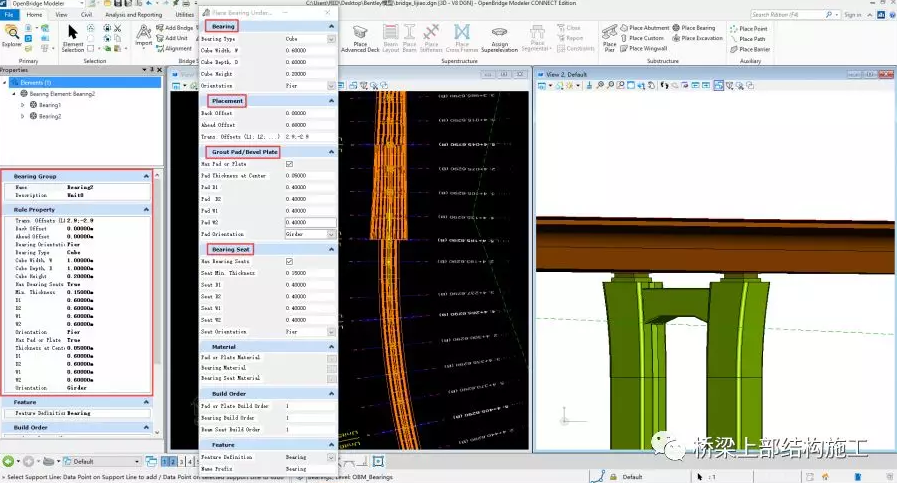Image resolution: width=897 pixels, height=483 pixels.
Task: Click the cut scissors icon in Selection group
Action: point(117,27)
